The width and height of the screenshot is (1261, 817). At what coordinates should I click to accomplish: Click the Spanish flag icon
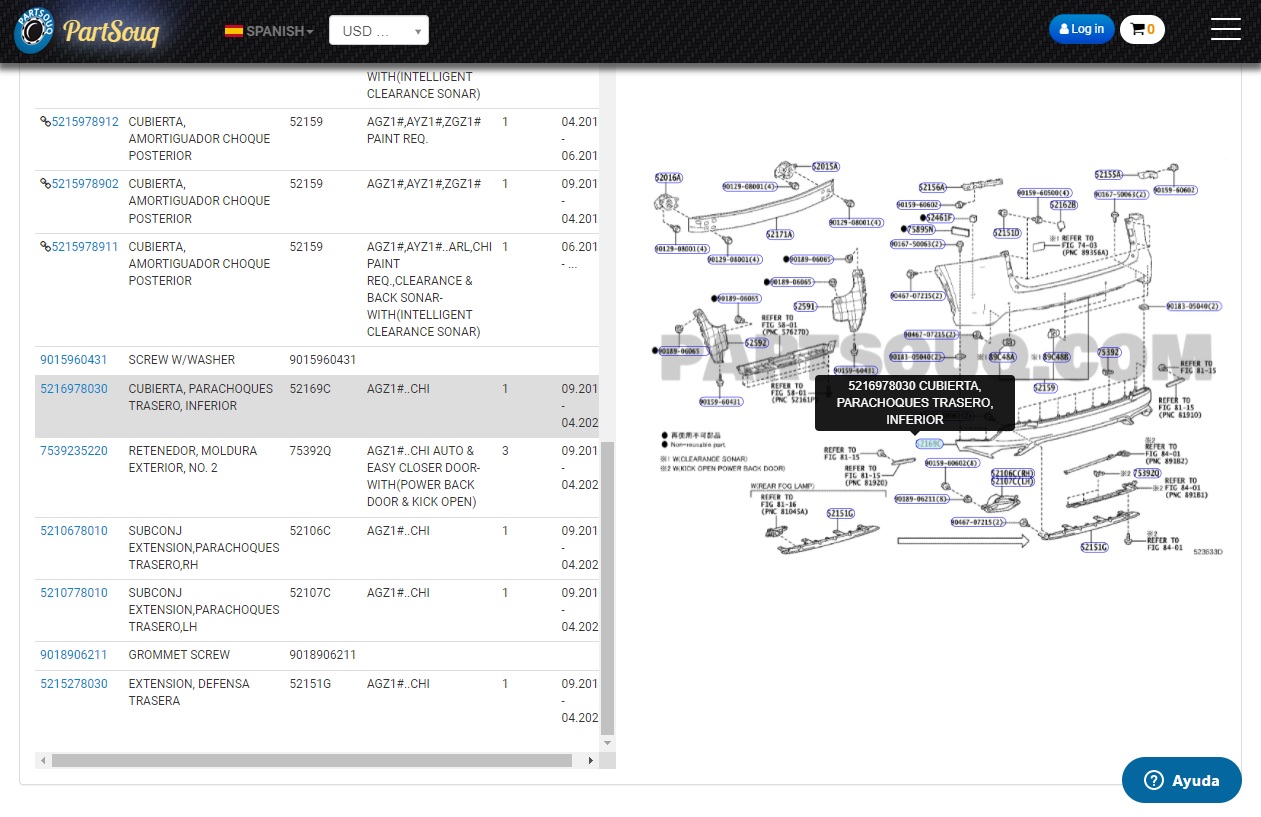pos(234,31)
